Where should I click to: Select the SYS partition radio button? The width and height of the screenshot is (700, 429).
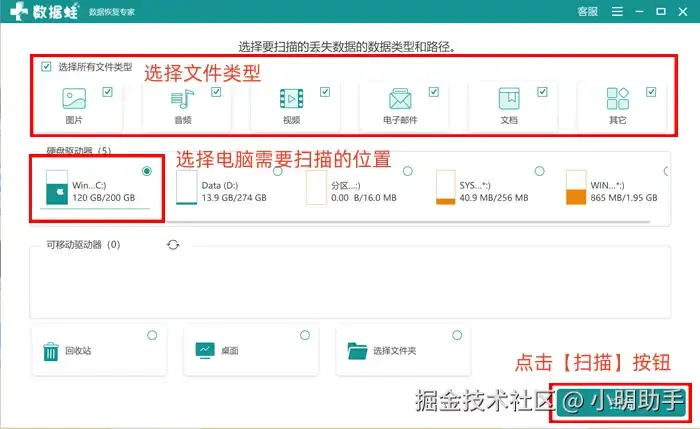[x=539, y=171]
